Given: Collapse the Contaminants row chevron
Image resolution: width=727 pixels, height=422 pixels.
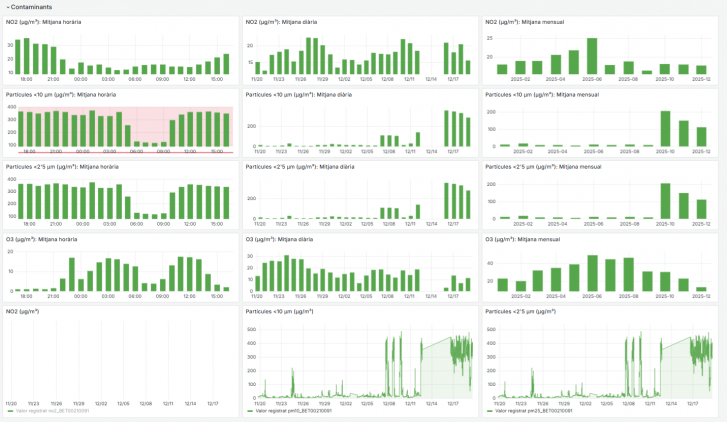Looking at the screenshot, I should [x=6, y=6].
